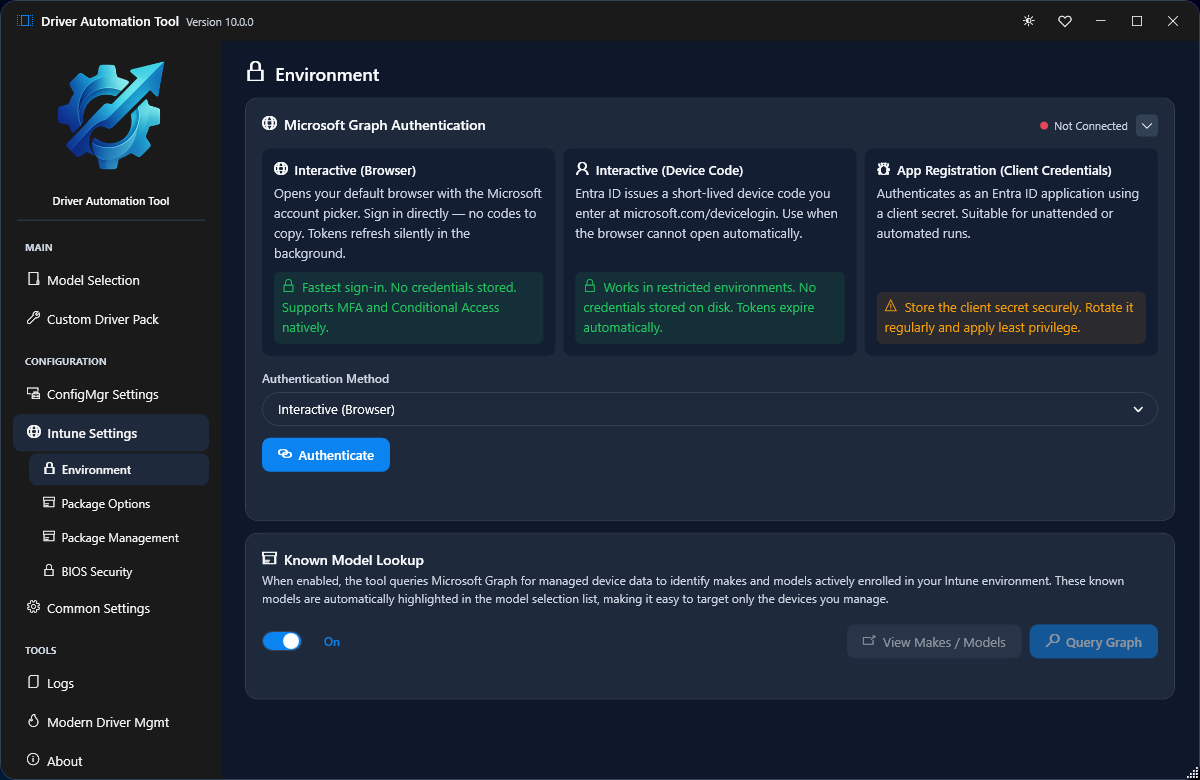Open the Logs page
The height and width of the screenshot is (780, 1200).
(x=111, y=683)
